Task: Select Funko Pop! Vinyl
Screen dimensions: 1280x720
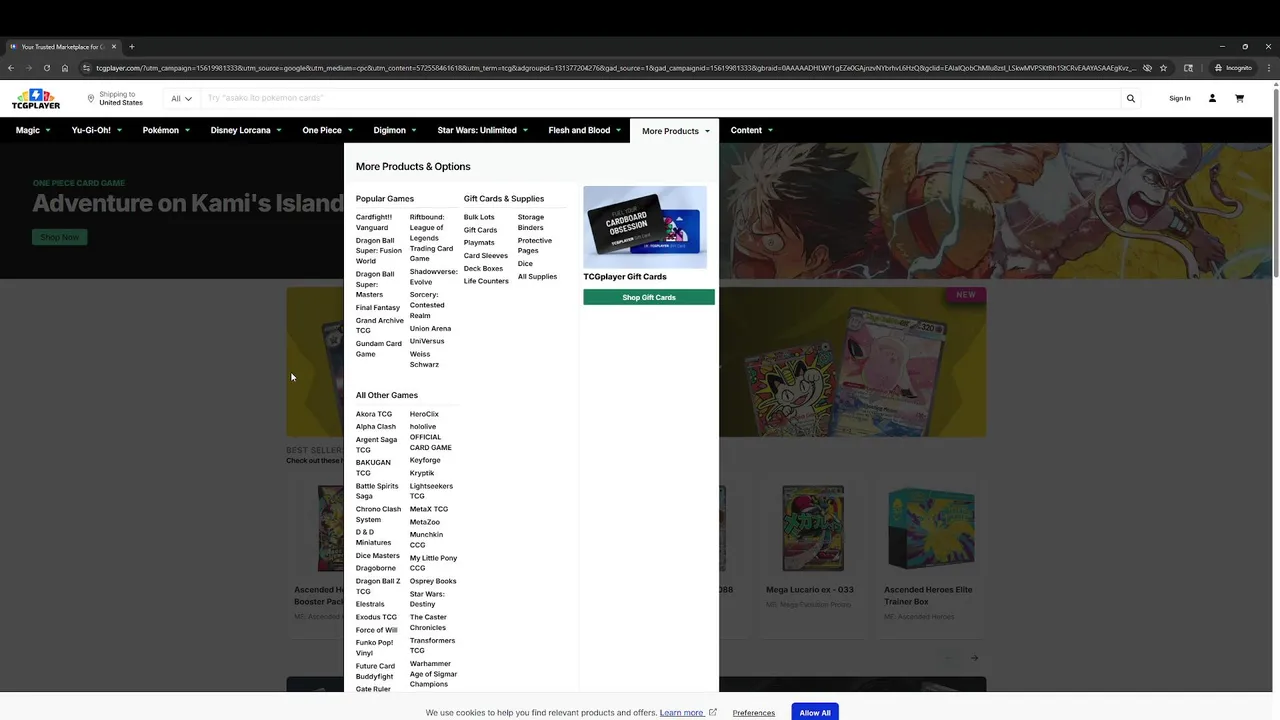Action: (x=374, y=648)
